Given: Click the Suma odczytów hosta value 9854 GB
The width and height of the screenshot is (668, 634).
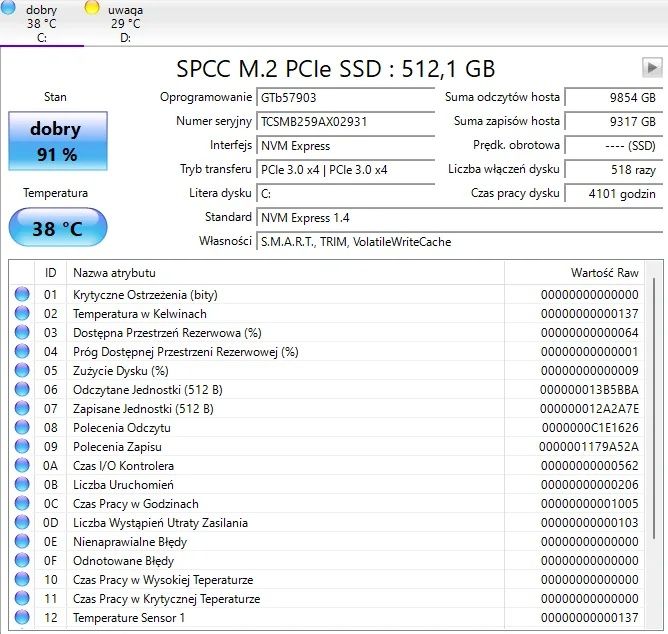Looking at the screenshot, I should point(614,98).
